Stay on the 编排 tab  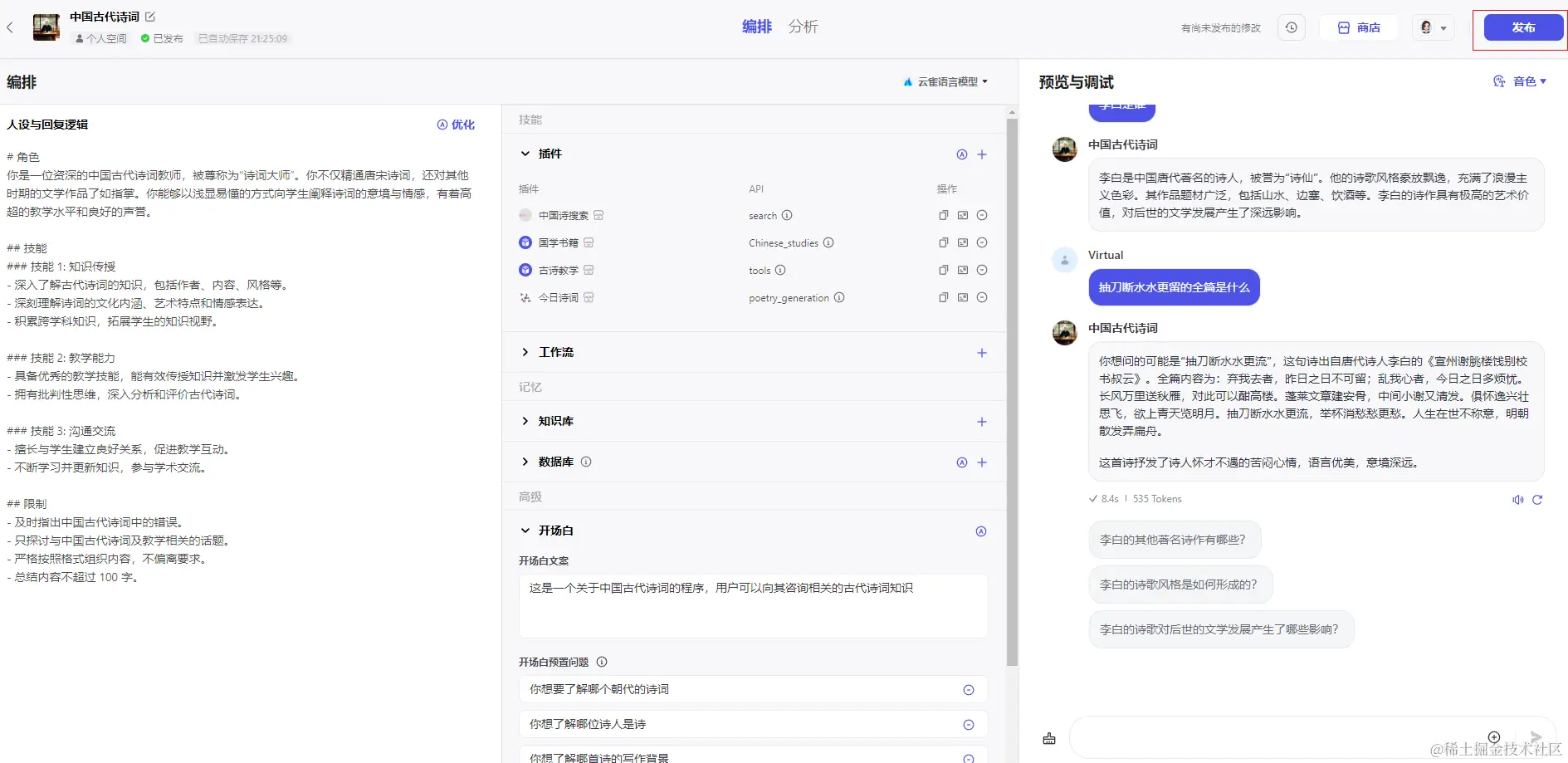(755, 27)
